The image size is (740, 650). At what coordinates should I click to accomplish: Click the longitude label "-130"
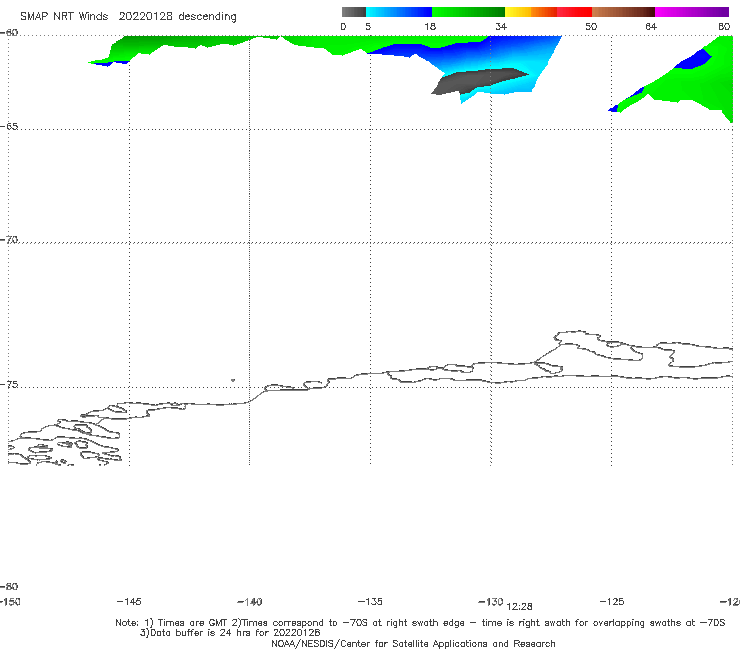(x=491, y=602)
